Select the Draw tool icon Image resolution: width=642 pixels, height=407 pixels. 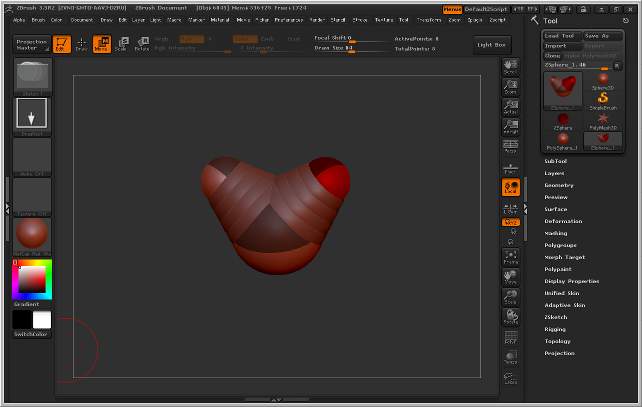tap(81, 44)
